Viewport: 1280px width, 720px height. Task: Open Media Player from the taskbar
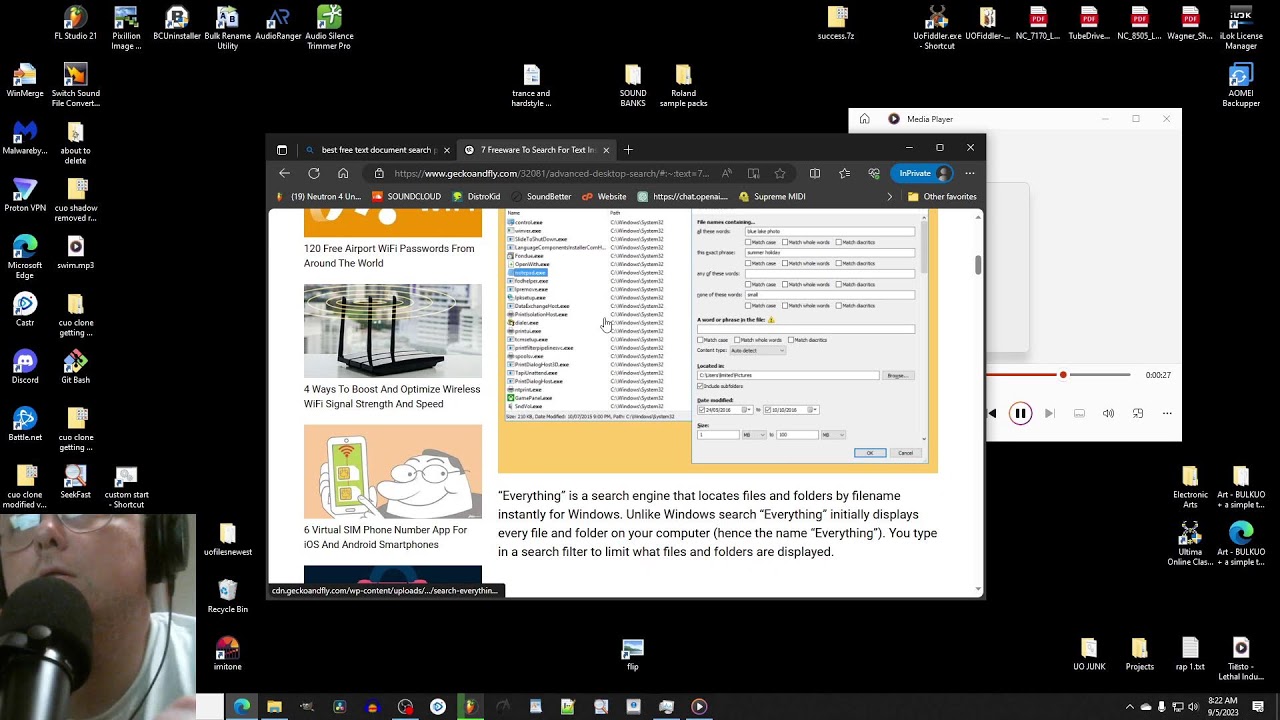[x=699, y=707]
